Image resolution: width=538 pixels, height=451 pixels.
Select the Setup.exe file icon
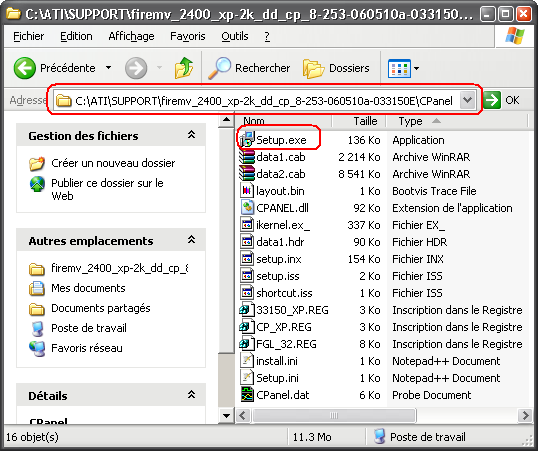pyautogui.click(x=247, y=139)
